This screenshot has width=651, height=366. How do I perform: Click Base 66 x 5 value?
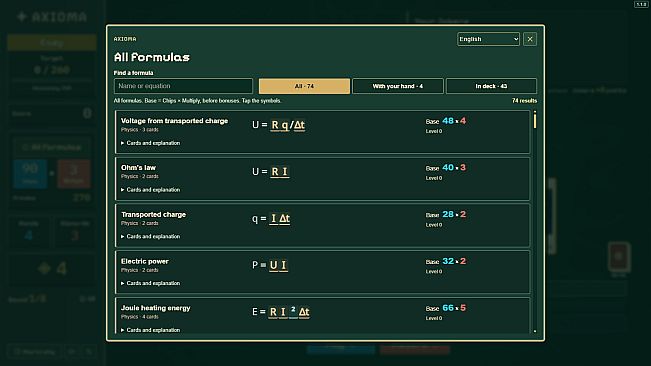click(x=445, y=308)
